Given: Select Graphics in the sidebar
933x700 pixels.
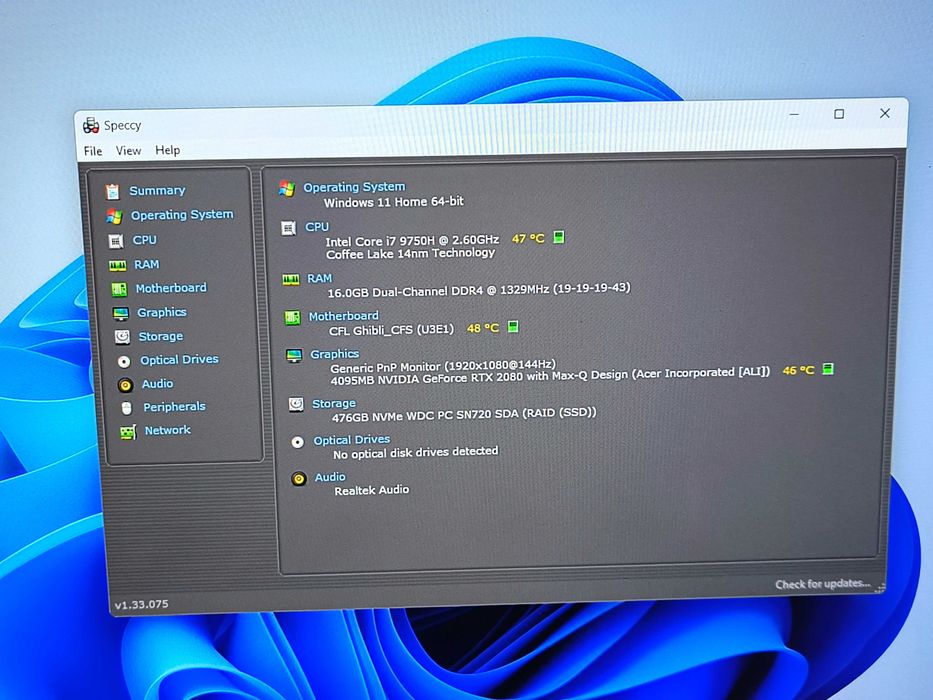Looking at the screenshot, I should pos(162,312).
